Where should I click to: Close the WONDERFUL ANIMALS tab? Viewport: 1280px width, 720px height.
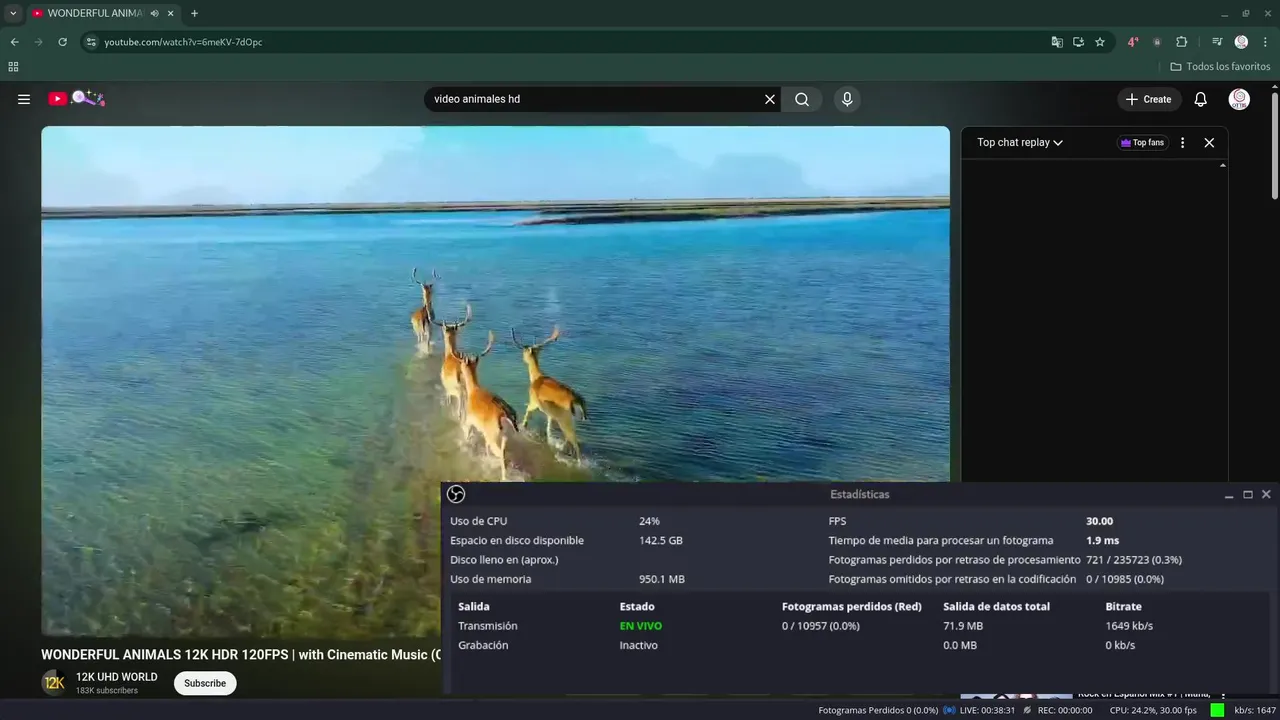[171, 13]
